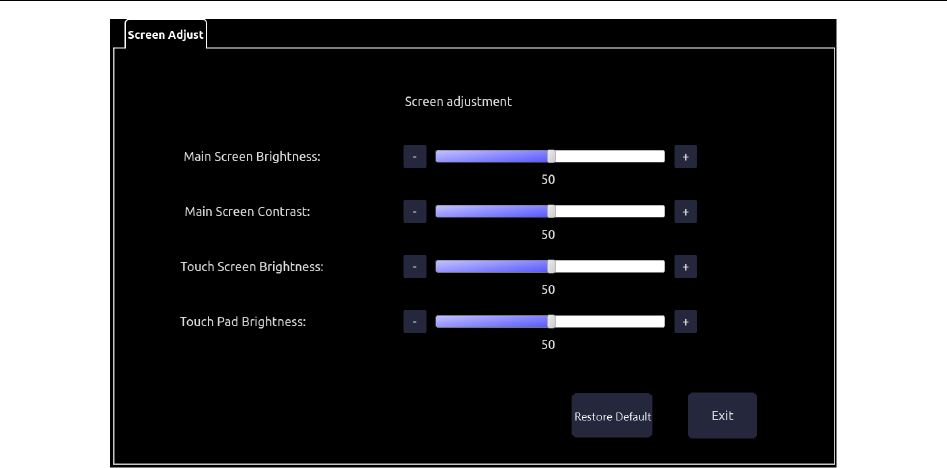Raise Touch Screen Brightness using plus button
Image resolution: width=947 pixels, height=468 pixels.
tap(685, 267)
